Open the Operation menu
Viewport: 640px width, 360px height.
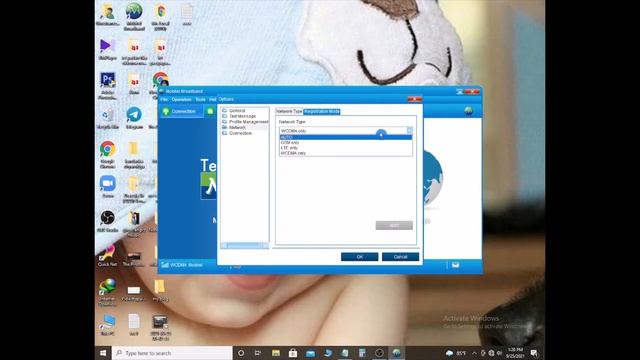tap(182, 100)
